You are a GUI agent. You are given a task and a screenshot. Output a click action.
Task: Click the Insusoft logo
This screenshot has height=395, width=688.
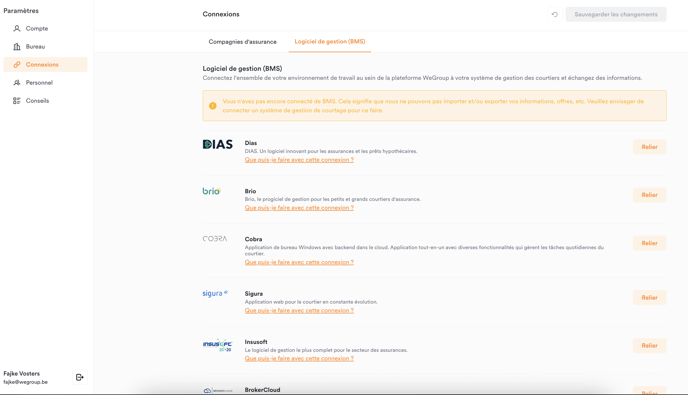tap(217, 345)
